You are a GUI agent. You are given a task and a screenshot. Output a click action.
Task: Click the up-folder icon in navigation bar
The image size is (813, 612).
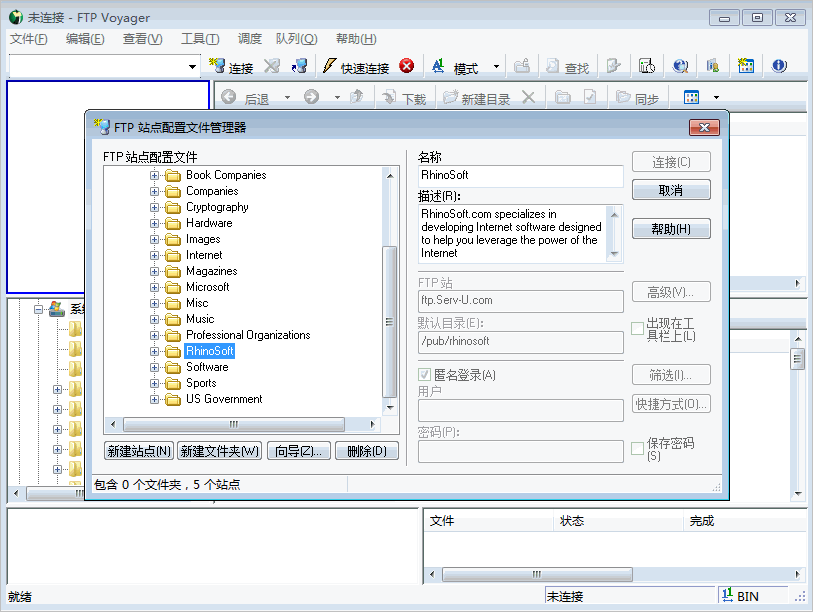tap(357, 97)
